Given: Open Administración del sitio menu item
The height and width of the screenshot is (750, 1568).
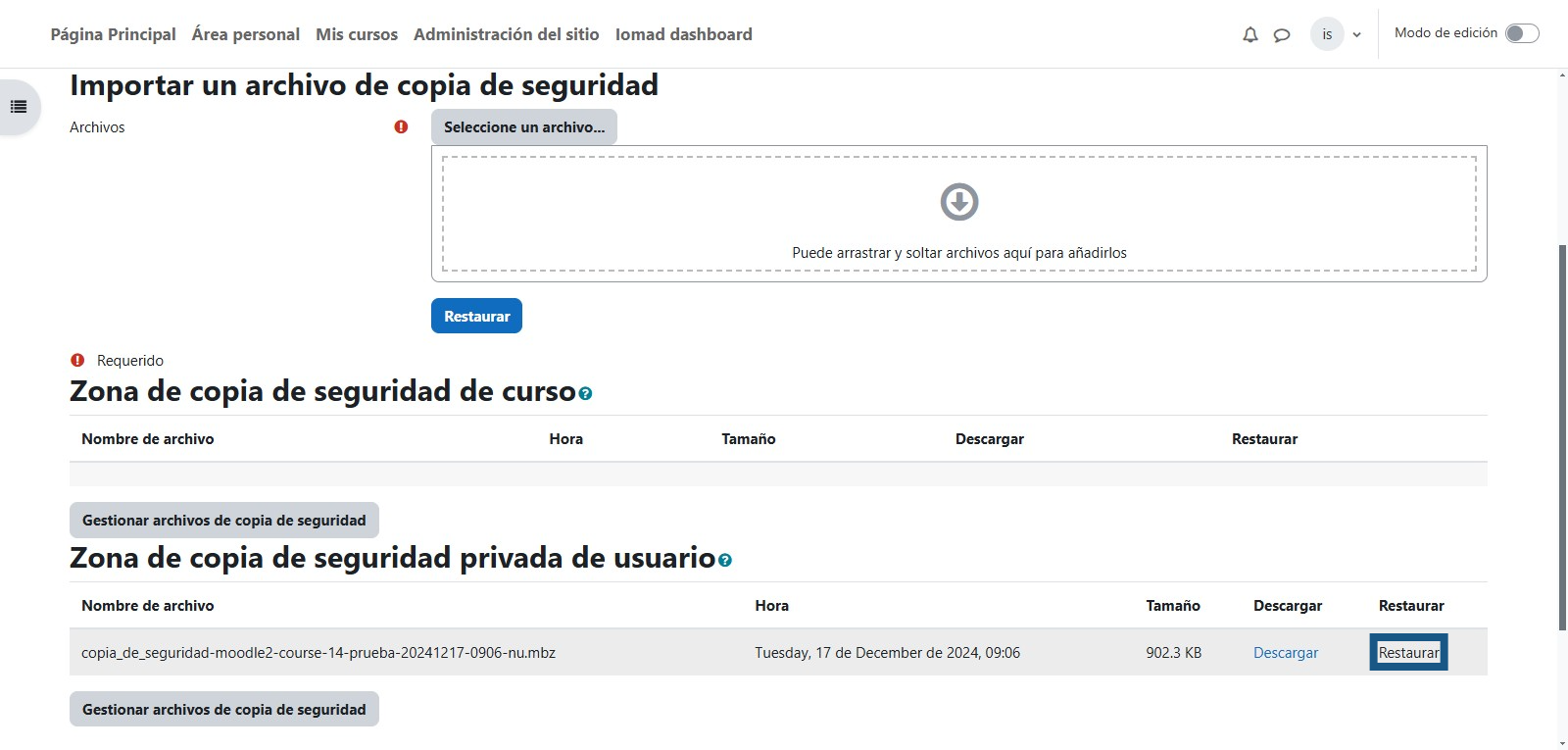Looking at the screenshot, I should point(506,34).
